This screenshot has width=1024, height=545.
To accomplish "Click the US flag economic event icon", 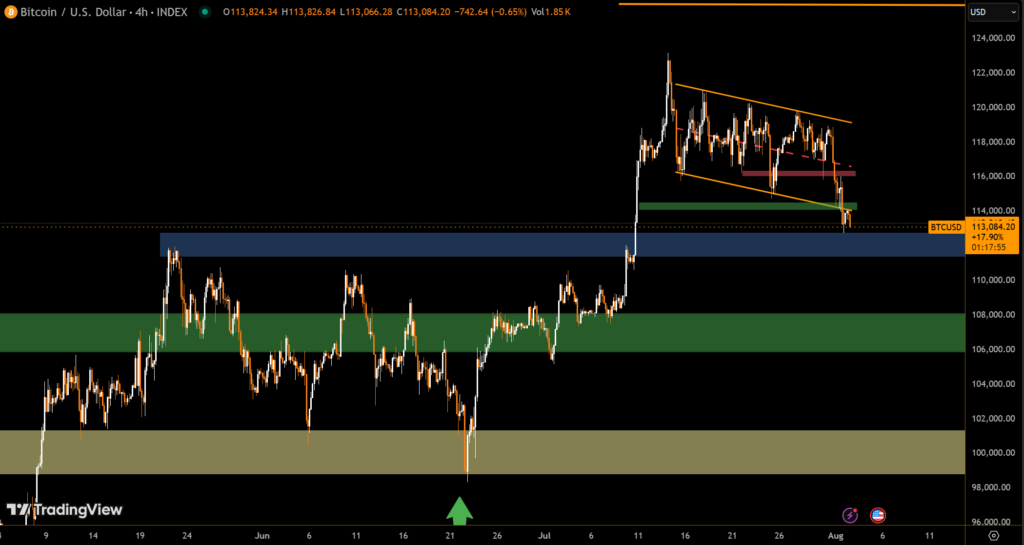I will (x=878, y=515).
